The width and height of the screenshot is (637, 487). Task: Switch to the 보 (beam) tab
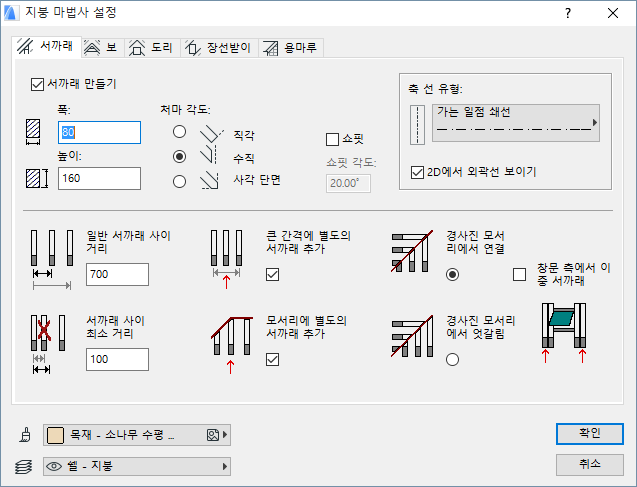(x=102, y=47)
